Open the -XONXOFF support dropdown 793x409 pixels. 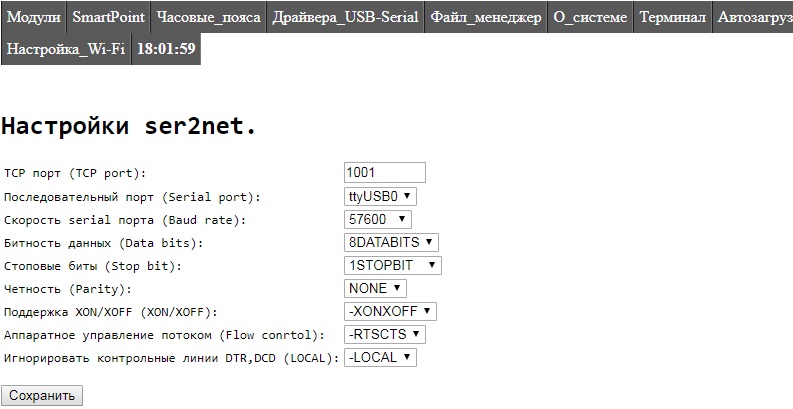pos(390,311)
